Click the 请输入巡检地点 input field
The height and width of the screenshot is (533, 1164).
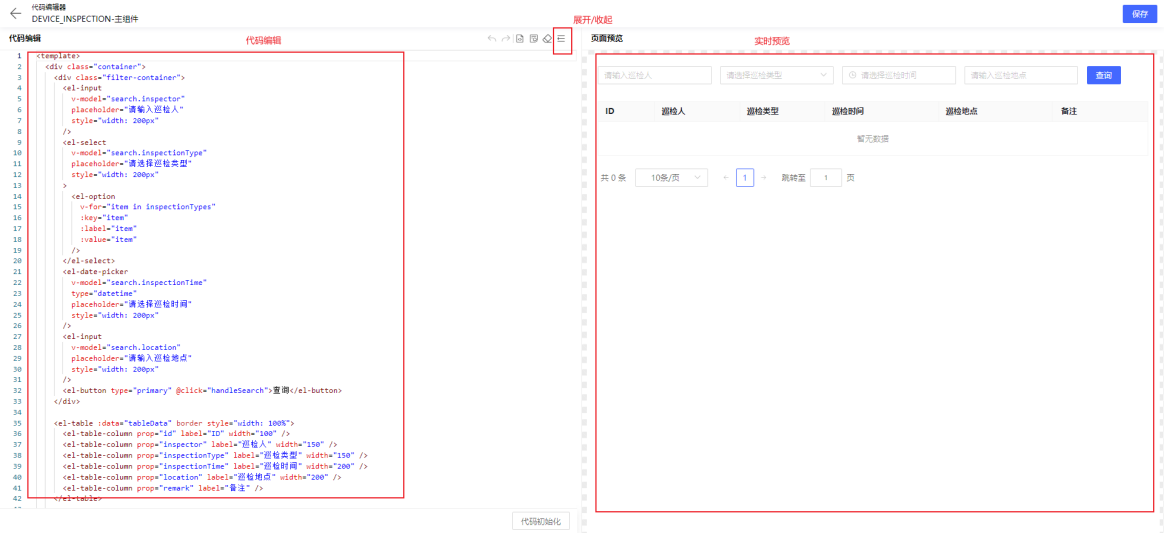coord(1021,75)
